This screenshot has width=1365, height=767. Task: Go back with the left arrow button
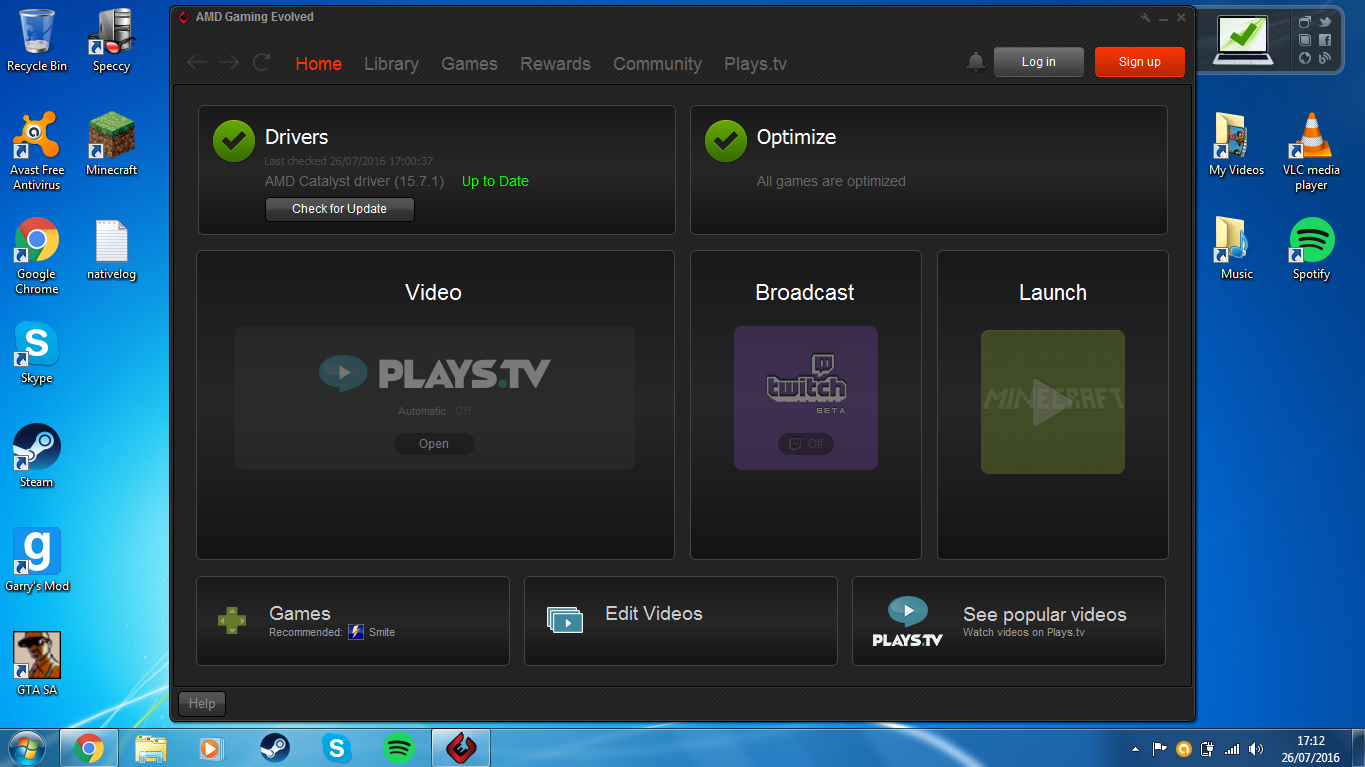click(x=197, y=63)
